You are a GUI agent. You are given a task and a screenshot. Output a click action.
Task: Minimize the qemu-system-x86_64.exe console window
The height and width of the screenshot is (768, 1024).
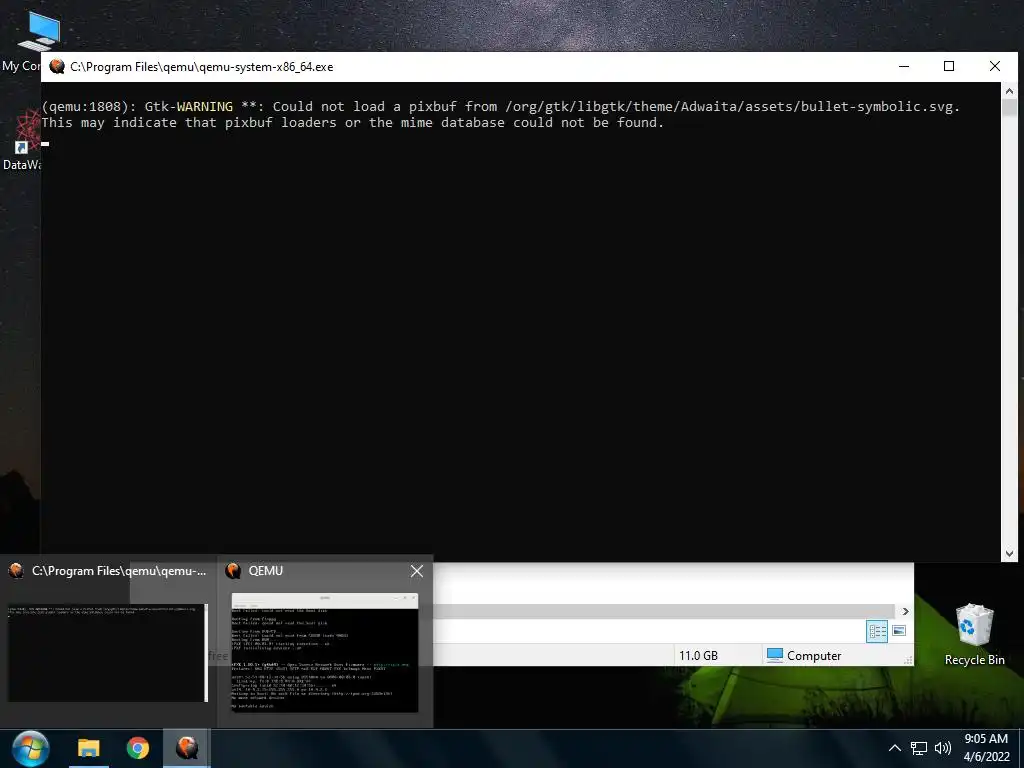(x=904, y=67)
